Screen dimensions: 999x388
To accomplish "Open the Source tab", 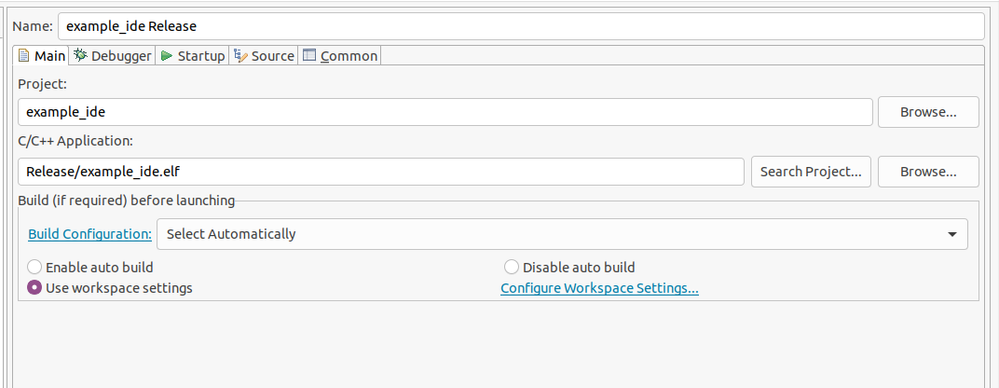I will [264, 55].
